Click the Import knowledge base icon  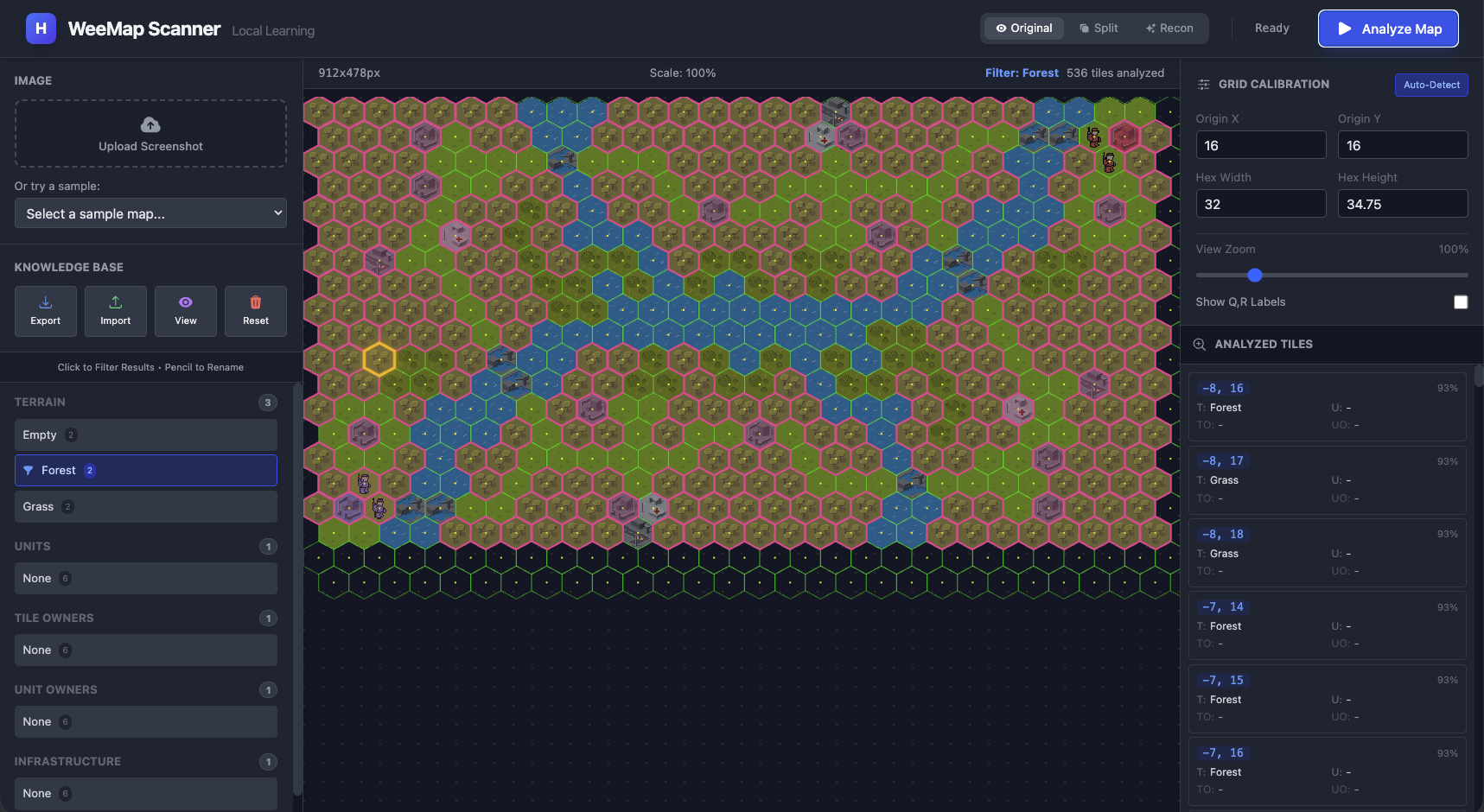tap(116, 302)
